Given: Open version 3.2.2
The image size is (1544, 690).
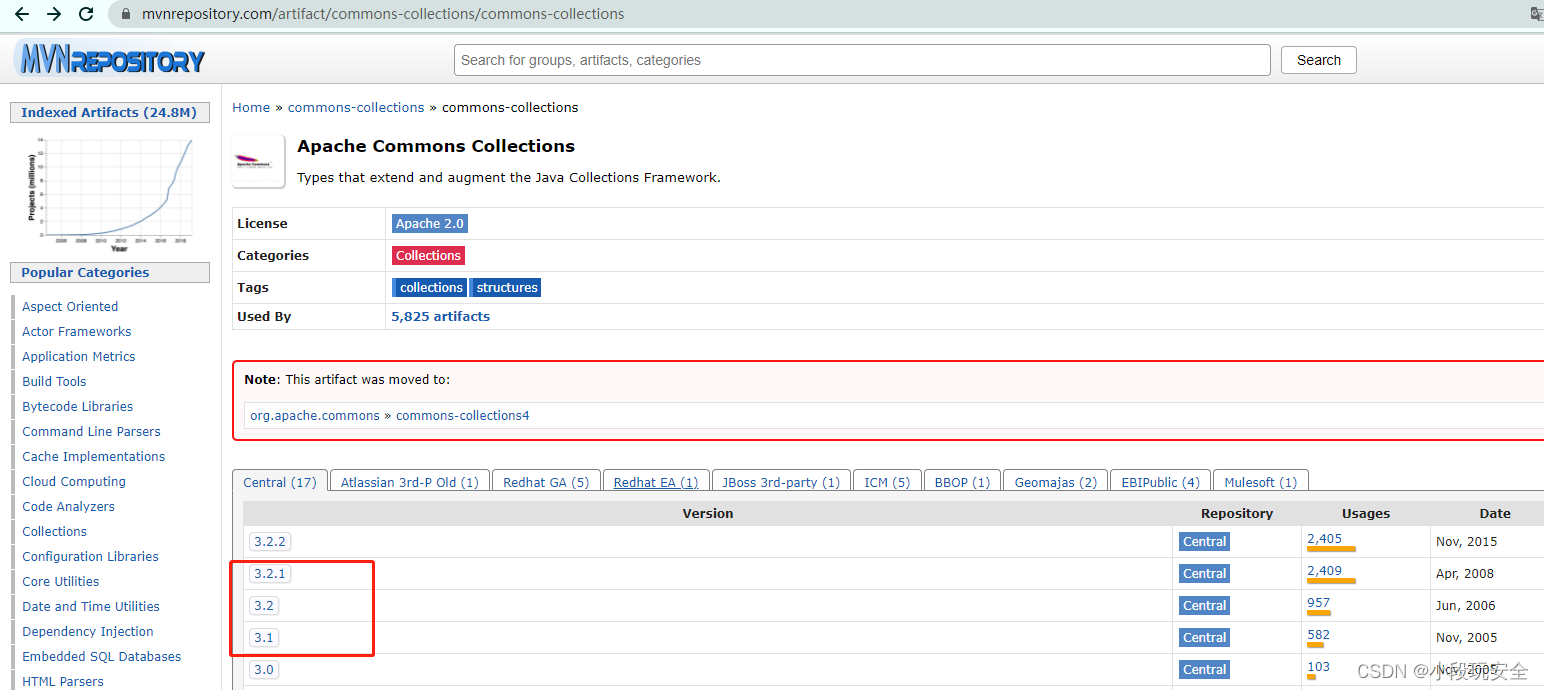Looking at the screenshot, I should click(270, 541).
